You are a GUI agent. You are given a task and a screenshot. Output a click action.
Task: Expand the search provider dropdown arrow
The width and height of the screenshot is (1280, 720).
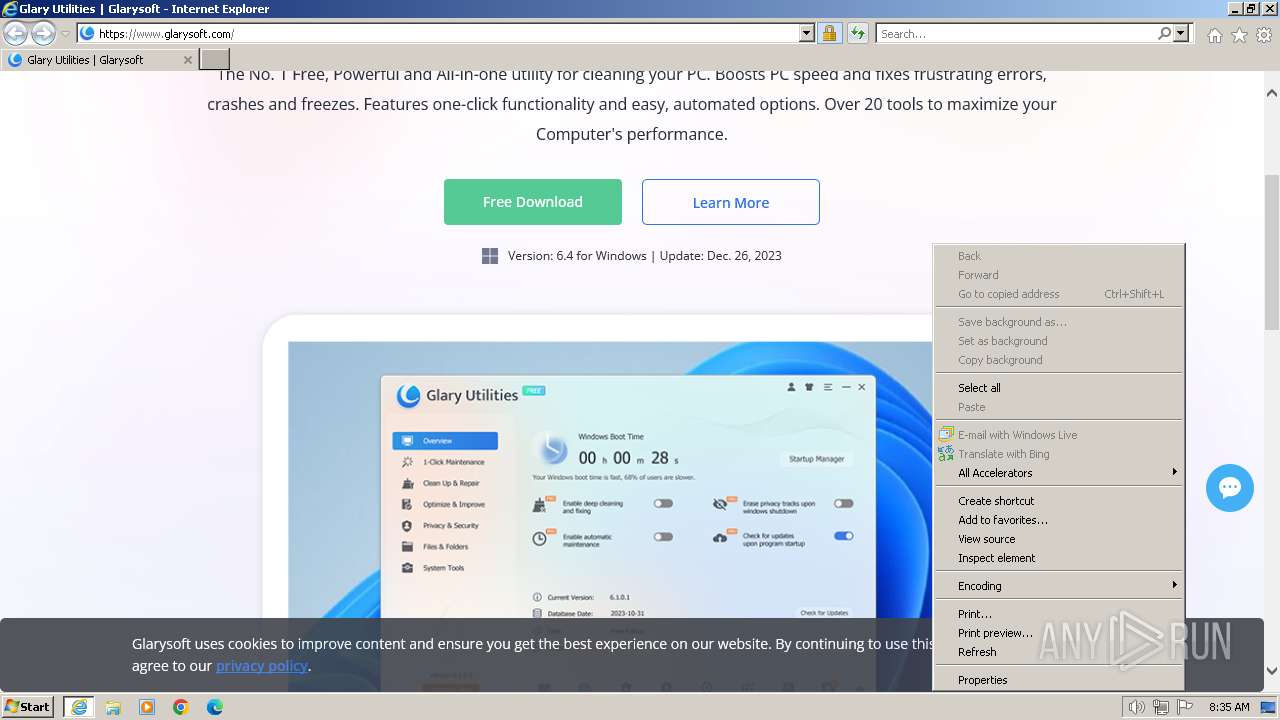tap(1181, 33)
